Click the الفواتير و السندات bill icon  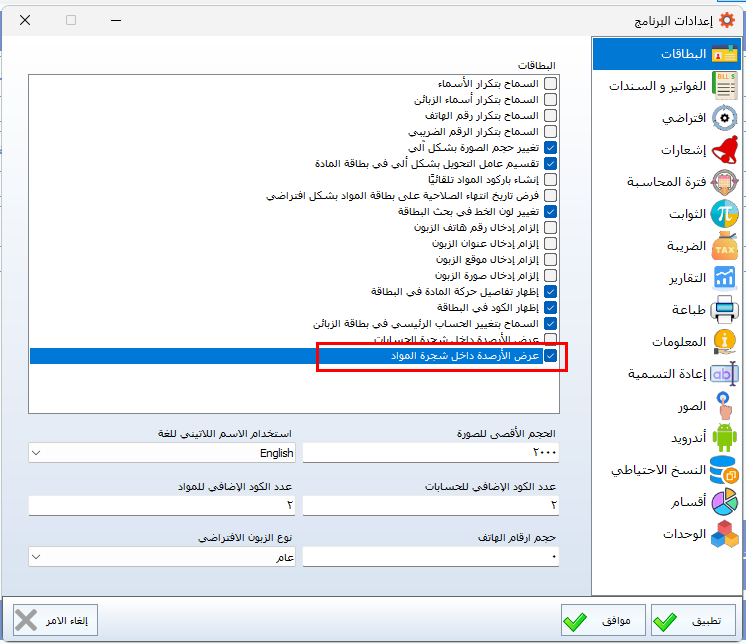(725, 86)
